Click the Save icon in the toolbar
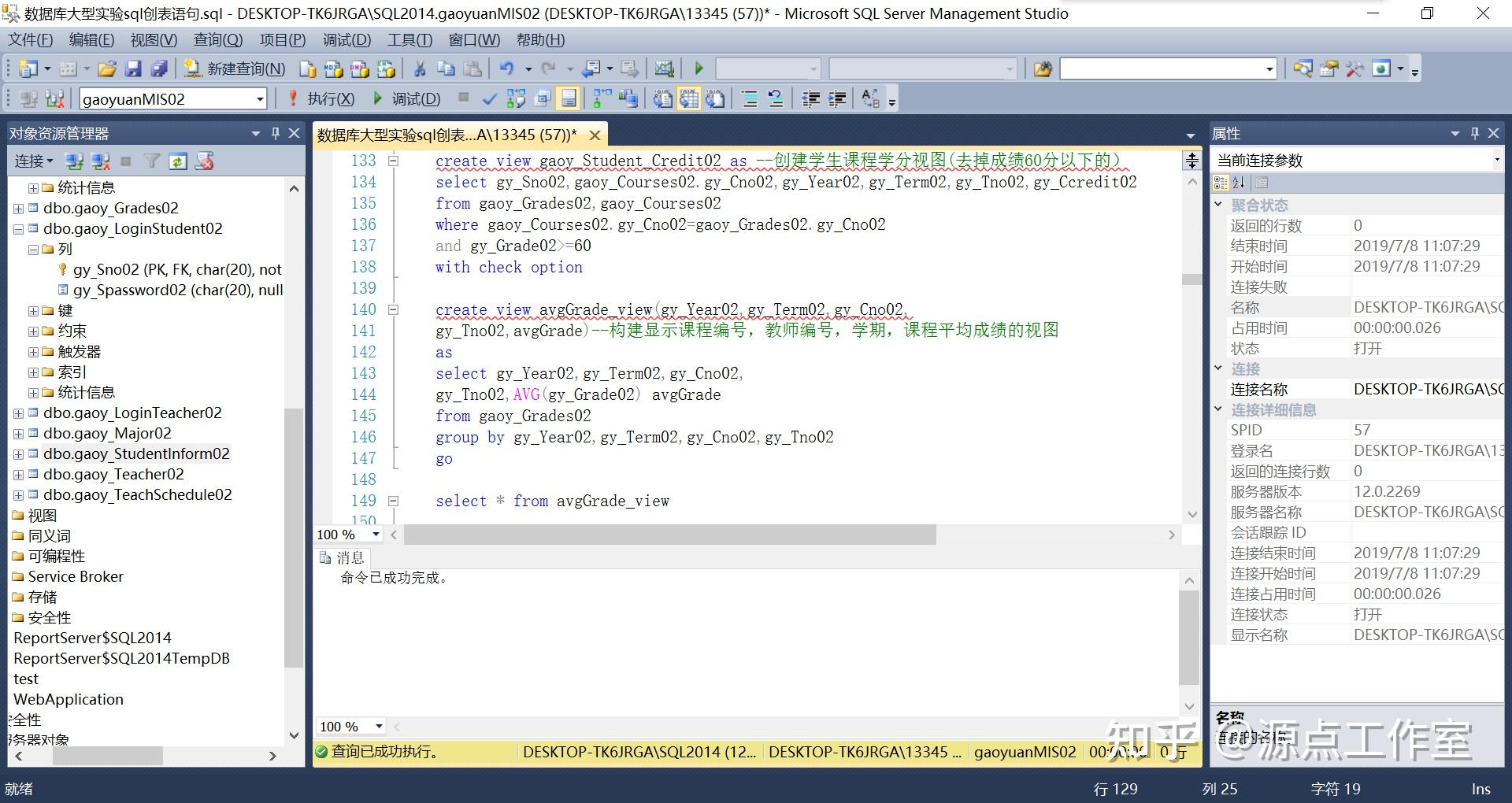 point(133,69)
